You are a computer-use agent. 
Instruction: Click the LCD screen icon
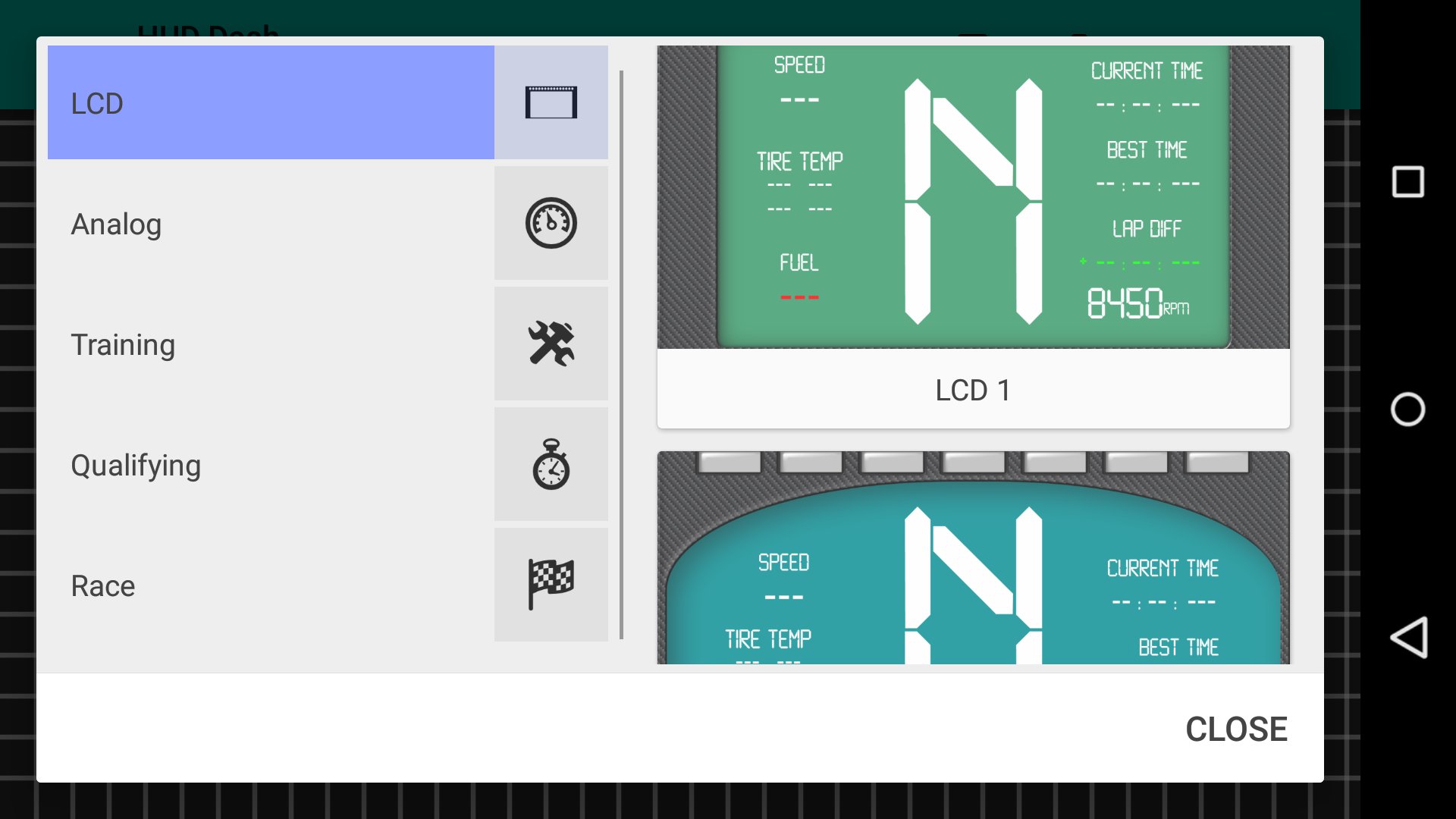coord(551,102)
